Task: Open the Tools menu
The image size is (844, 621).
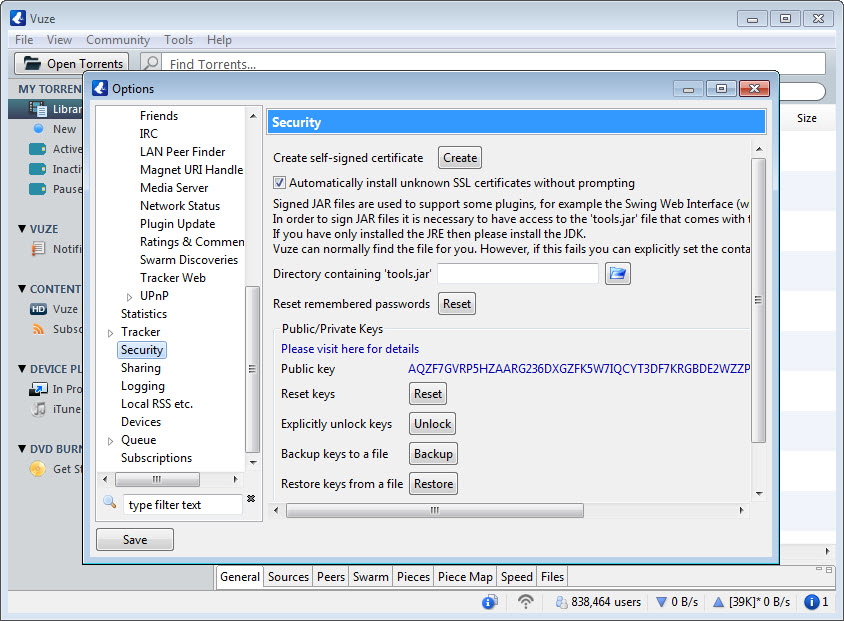Action: (x=178, y=40)
